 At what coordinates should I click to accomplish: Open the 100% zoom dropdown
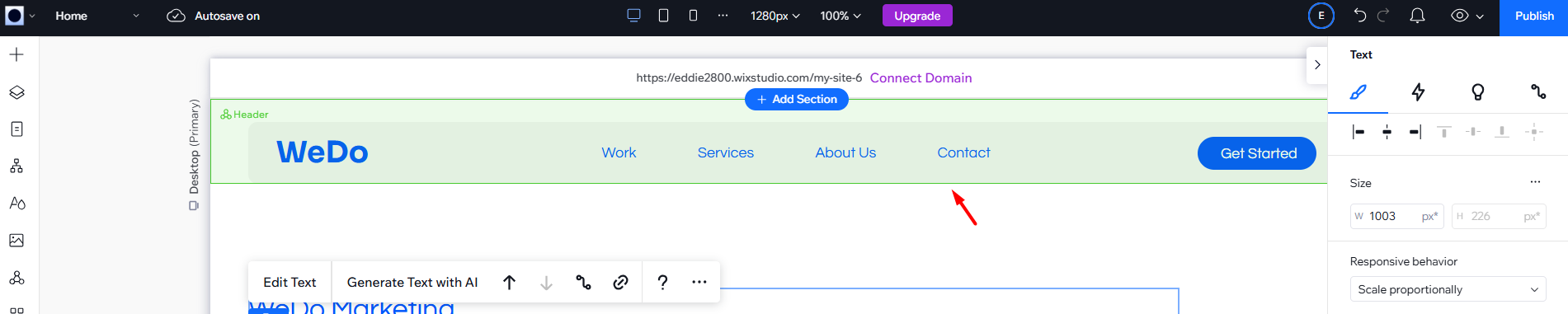[x=840, y=16]
